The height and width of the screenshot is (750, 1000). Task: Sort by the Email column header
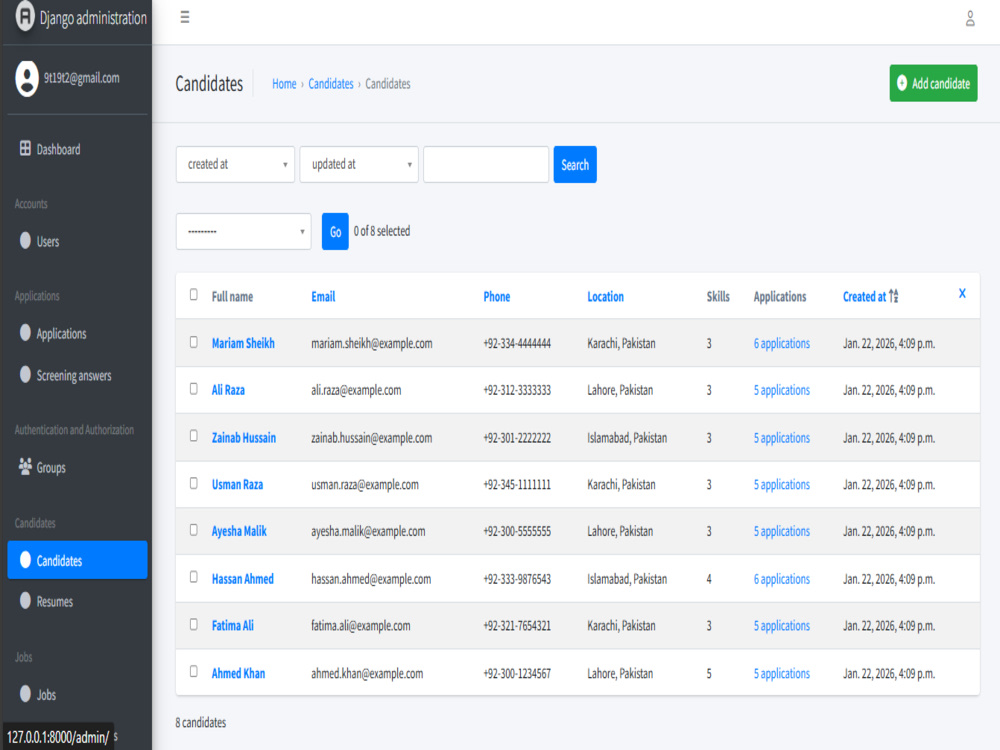coord(323,297)
